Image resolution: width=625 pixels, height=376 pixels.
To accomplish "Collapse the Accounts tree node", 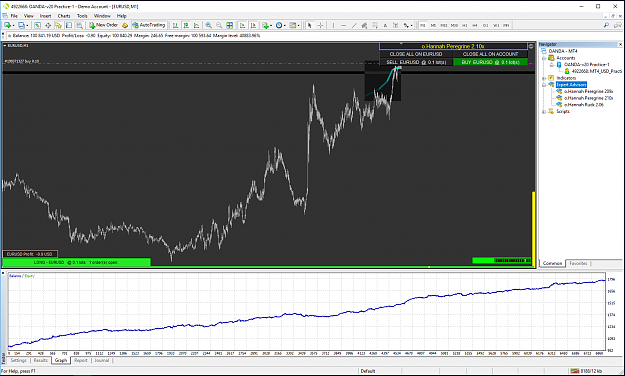I will 544,58.
